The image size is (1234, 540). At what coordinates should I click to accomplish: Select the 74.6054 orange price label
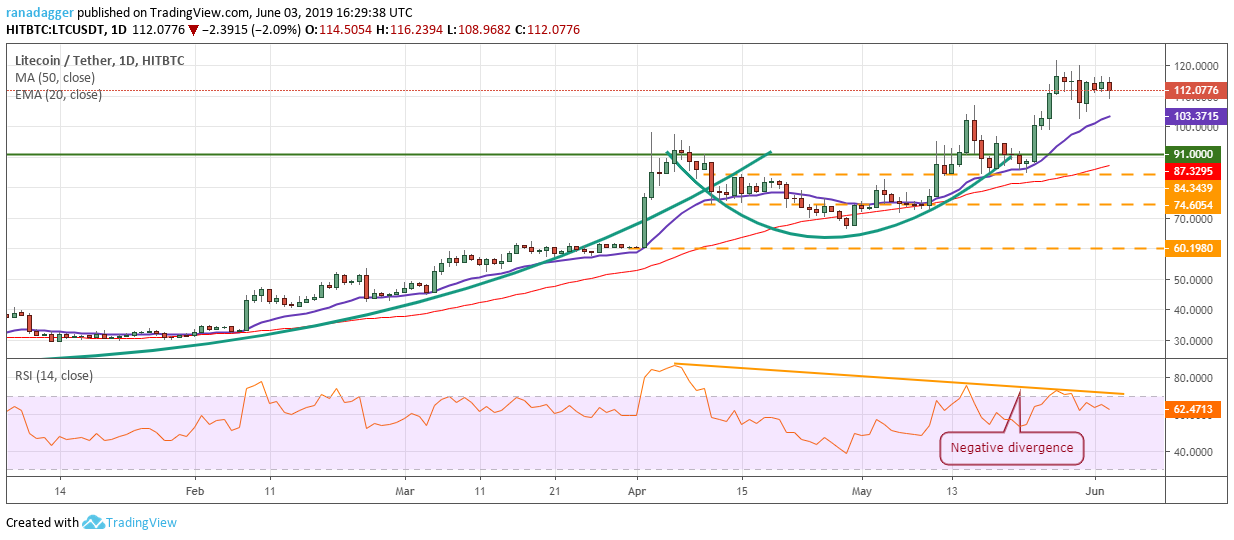click(1194, 205)
